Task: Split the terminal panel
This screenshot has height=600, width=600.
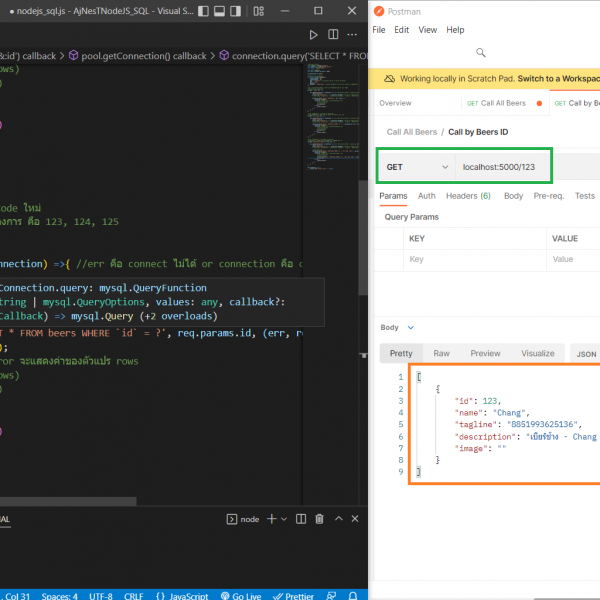Action: (301, 519)
